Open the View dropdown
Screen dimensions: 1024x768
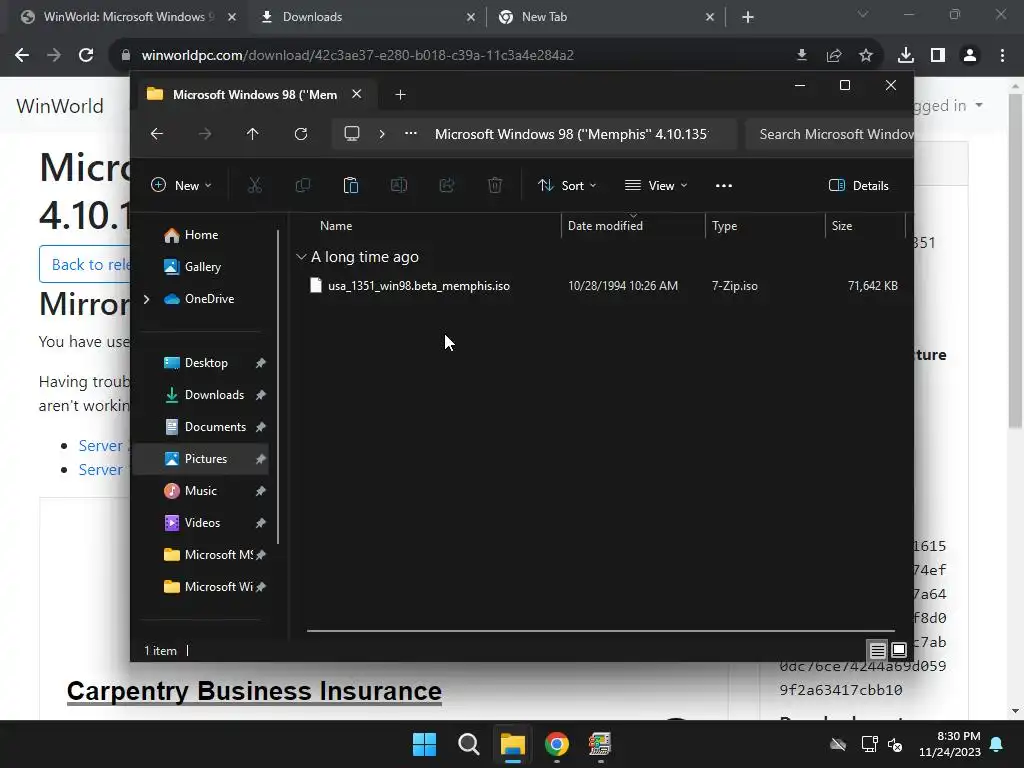(x=656, y=185)
